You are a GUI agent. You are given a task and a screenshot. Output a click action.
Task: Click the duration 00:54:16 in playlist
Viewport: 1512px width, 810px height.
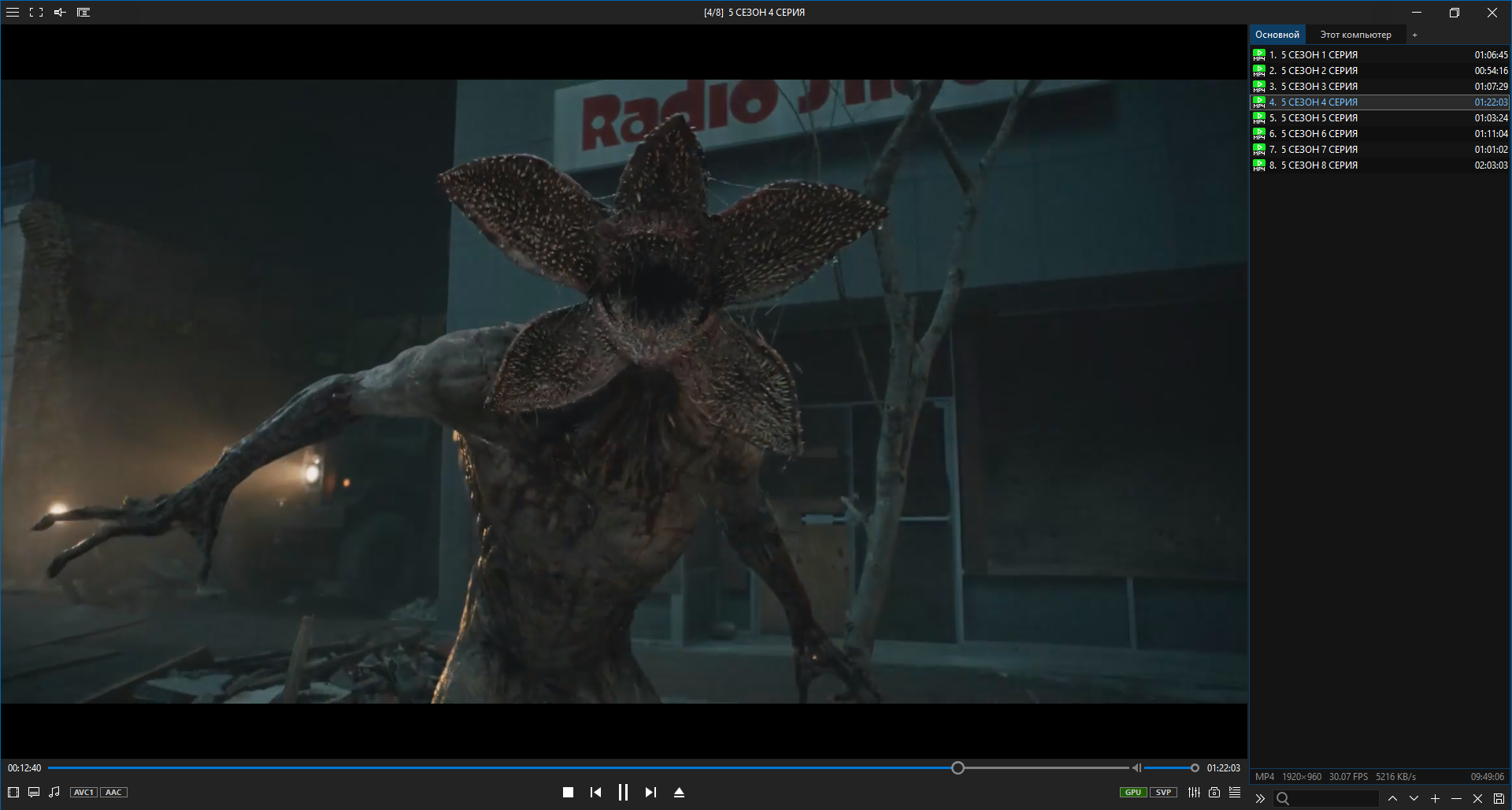click(x=1491, y=71)
